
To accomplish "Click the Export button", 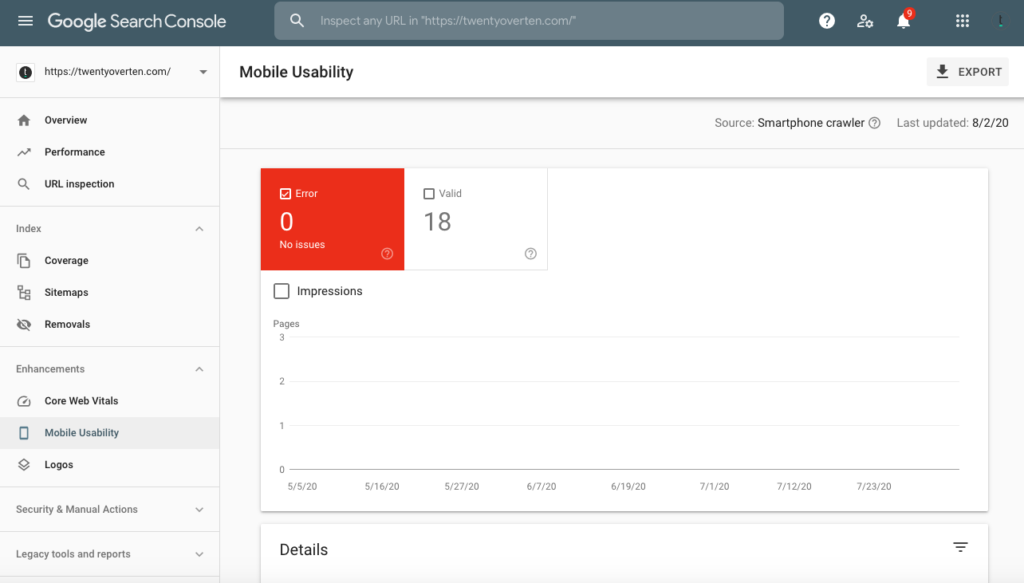I will point(967,72).
